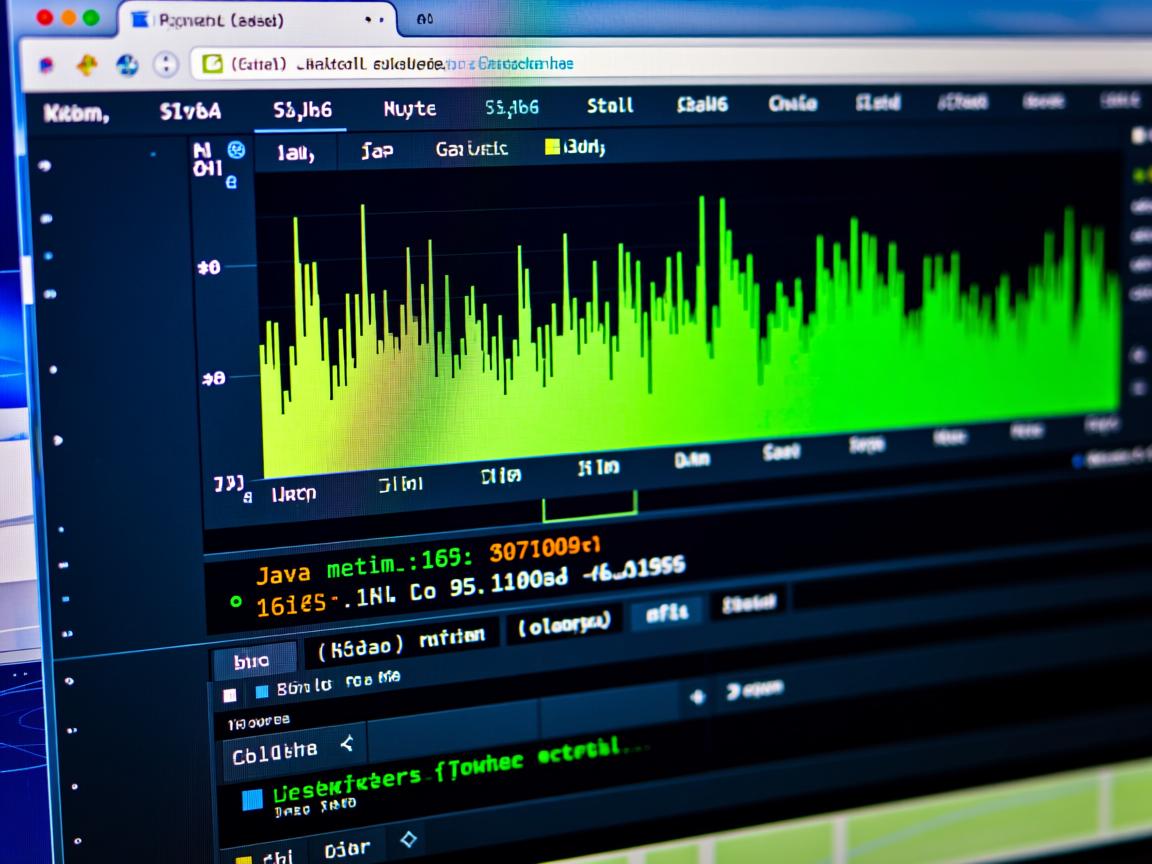
Task: Click the yellow swatch beside Bdnj
Action: [551, 148]
